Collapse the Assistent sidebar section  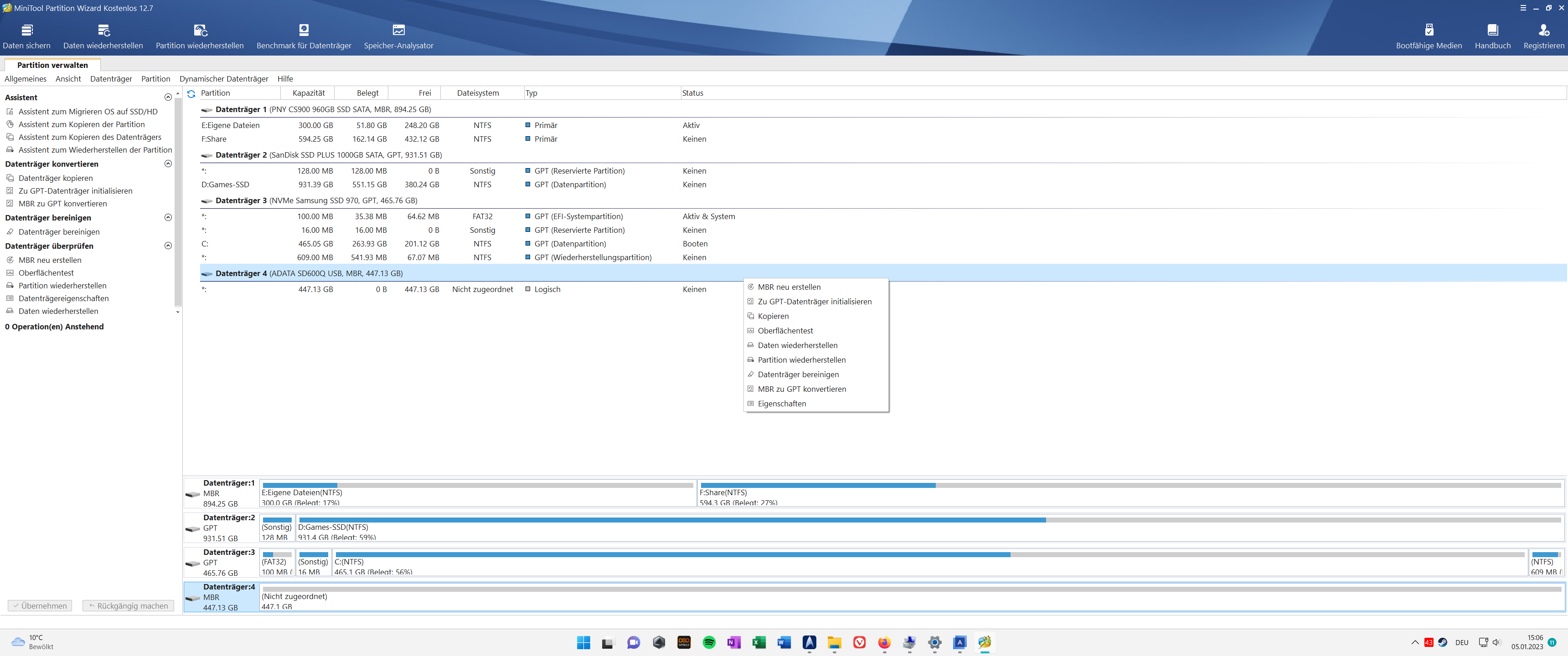tap(168, 97)
